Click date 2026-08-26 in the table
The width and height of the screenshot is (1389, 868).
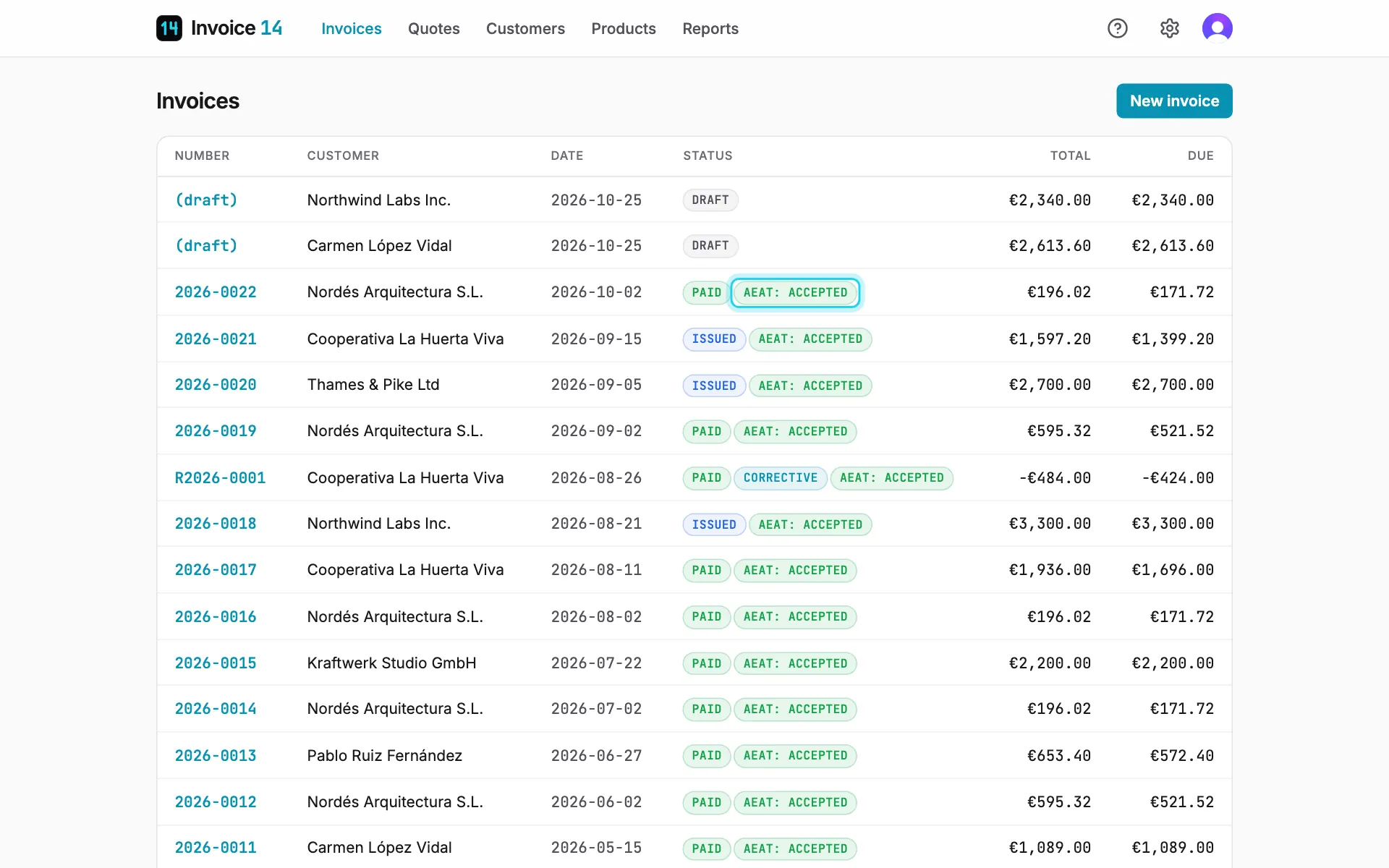point(596,477)
